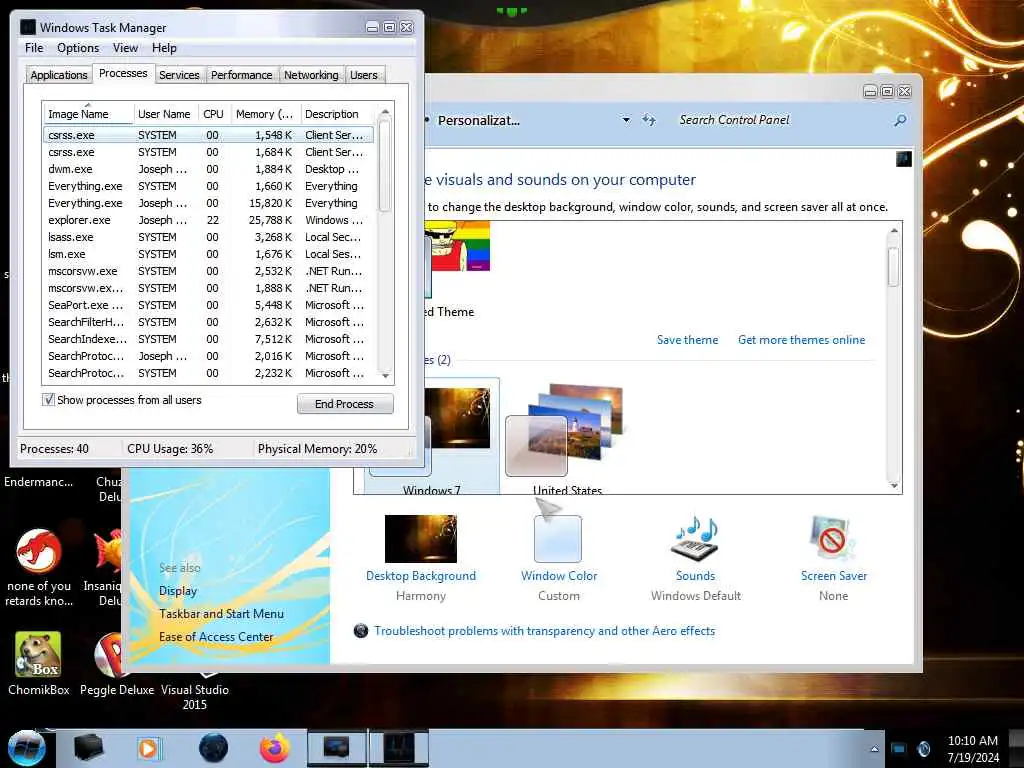Open Troubleshoot transparency and Aero effects link
The height and width of the screenshot is (768, 1024).
[544, 631]
